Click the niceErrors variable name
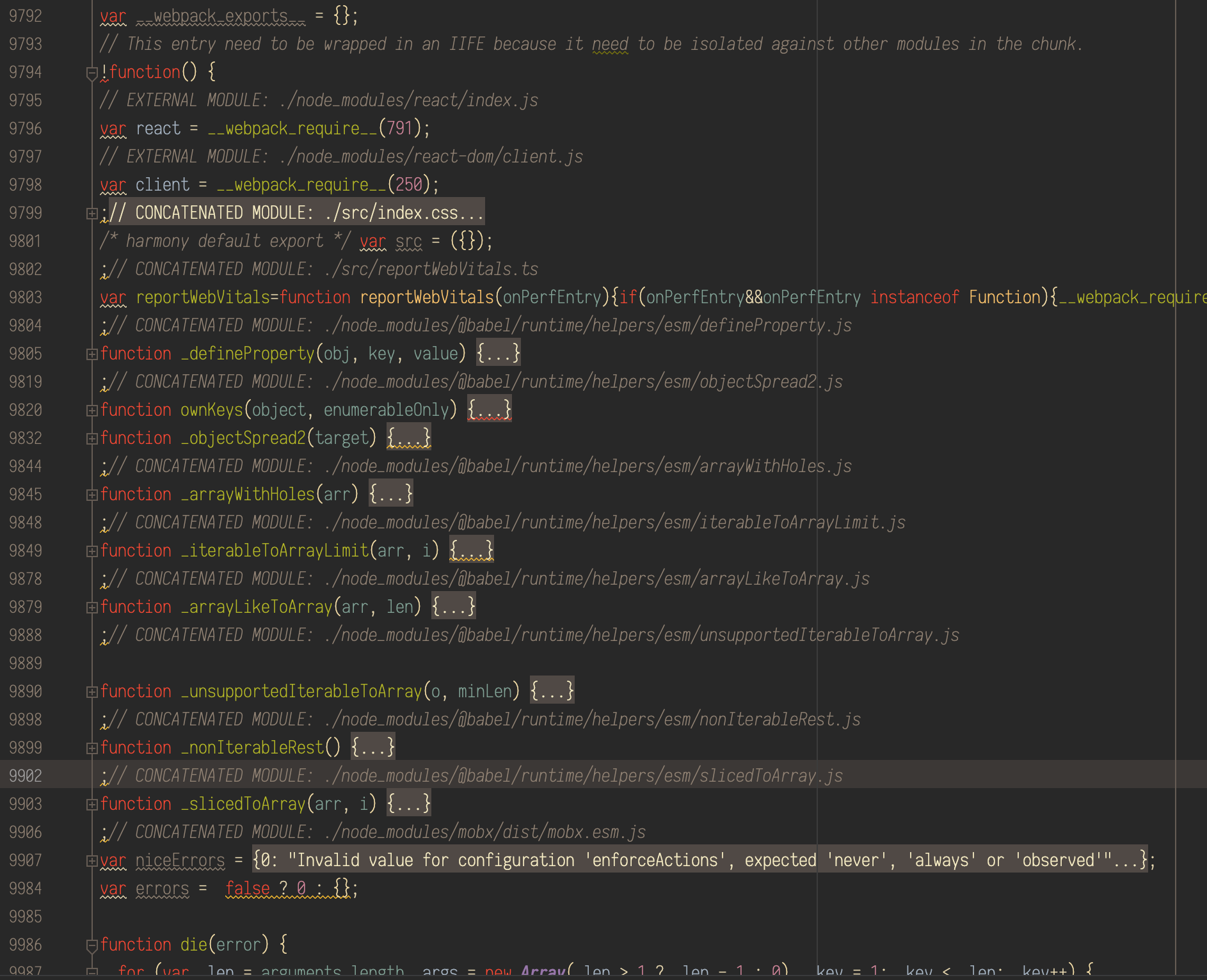Image resolution: width=1207 pixels, height=980 pixels. point(180,860)
